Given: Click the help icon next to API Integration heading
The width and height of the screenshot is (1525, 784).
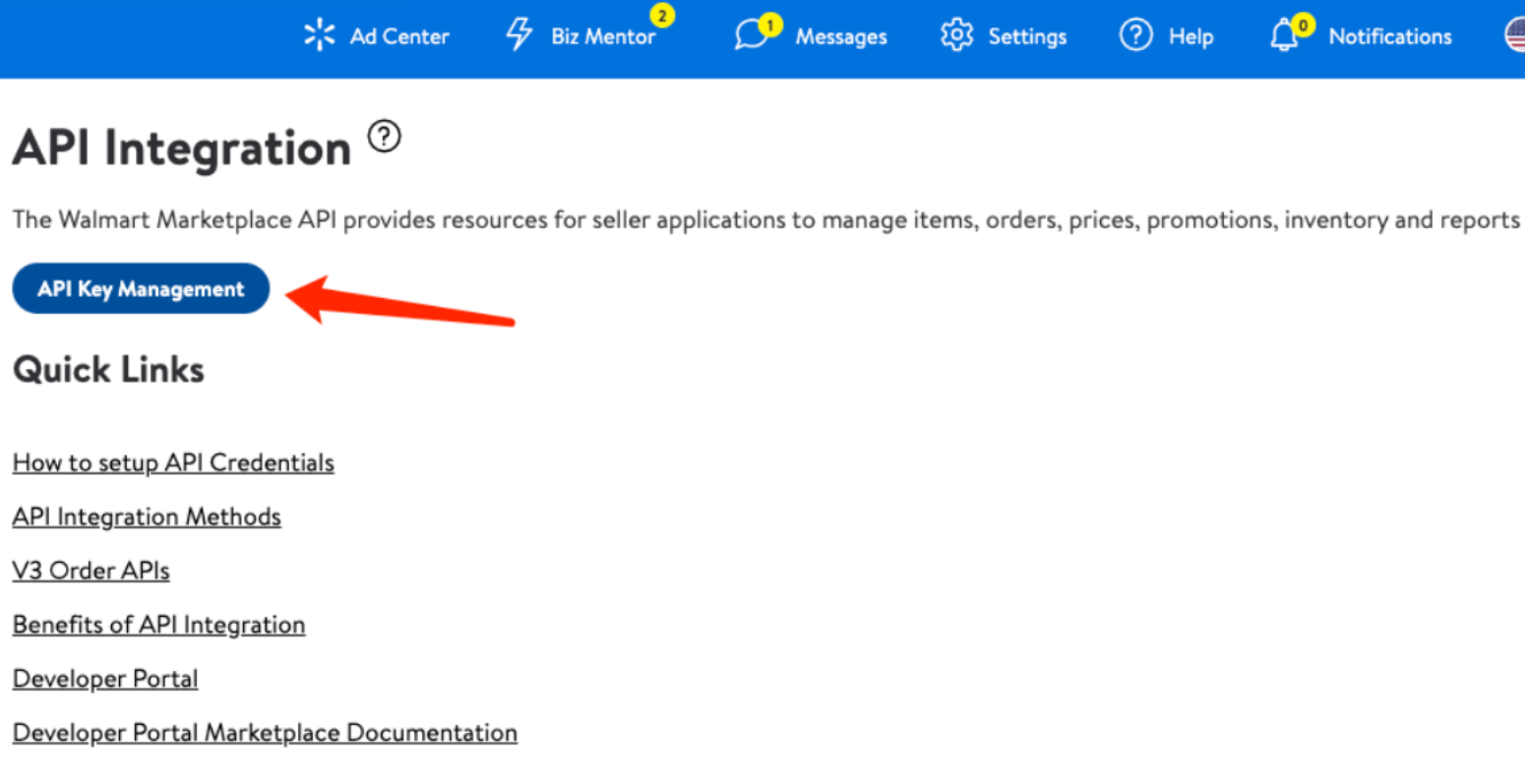Looking at the screenshot, I should [385, 136].
